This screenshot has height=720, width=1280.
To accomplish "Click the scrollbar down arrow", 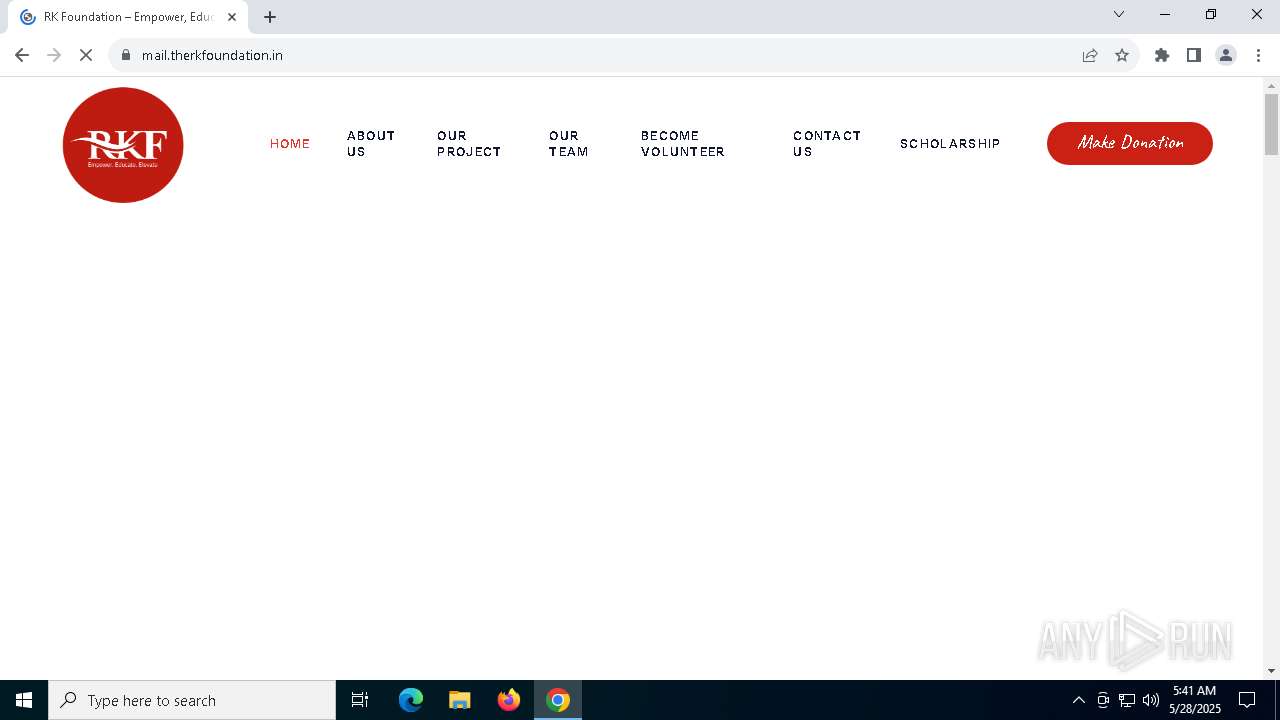I will click(1272, 671).
